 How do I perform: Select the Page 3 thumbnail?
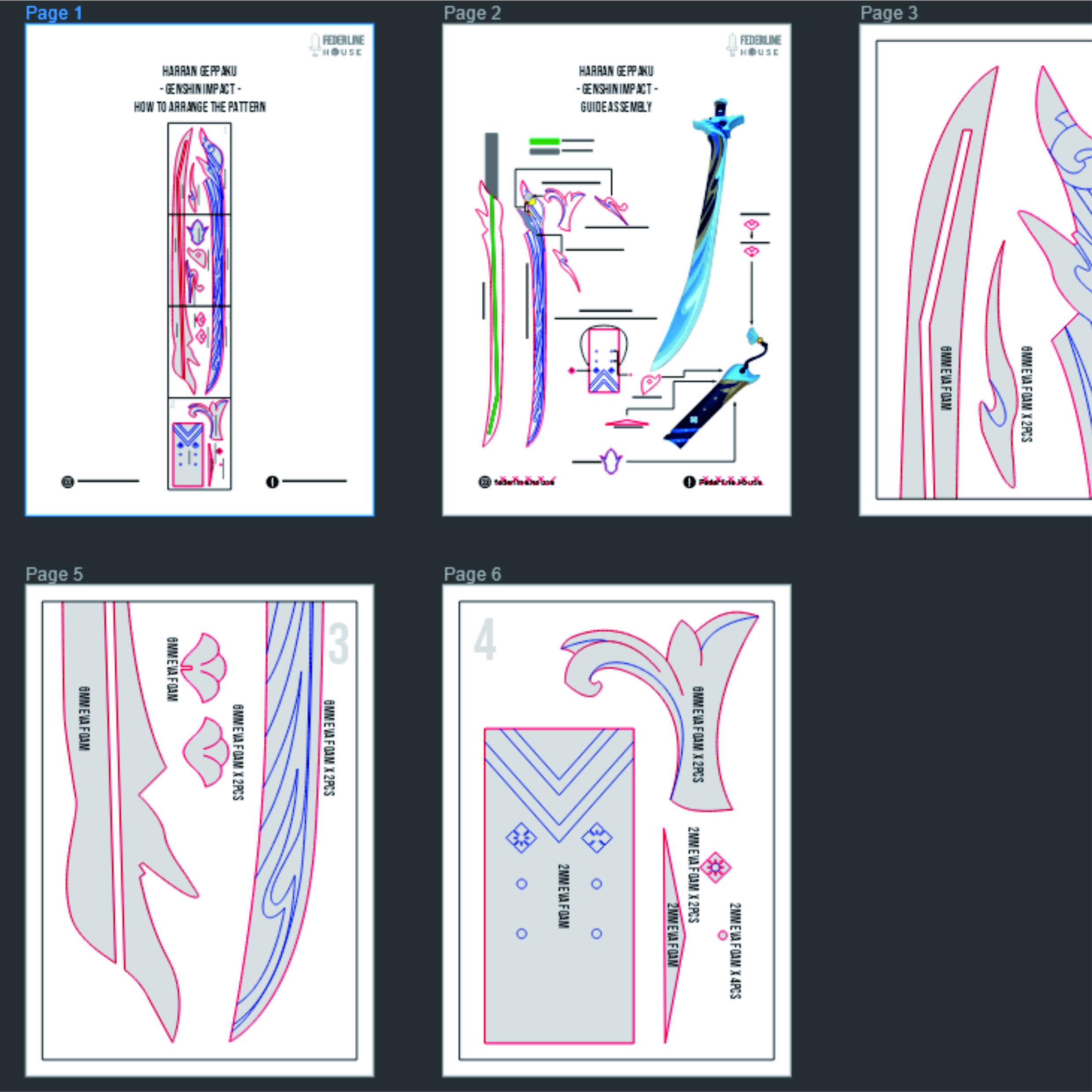pyautogui.click(x=975, y=270)
